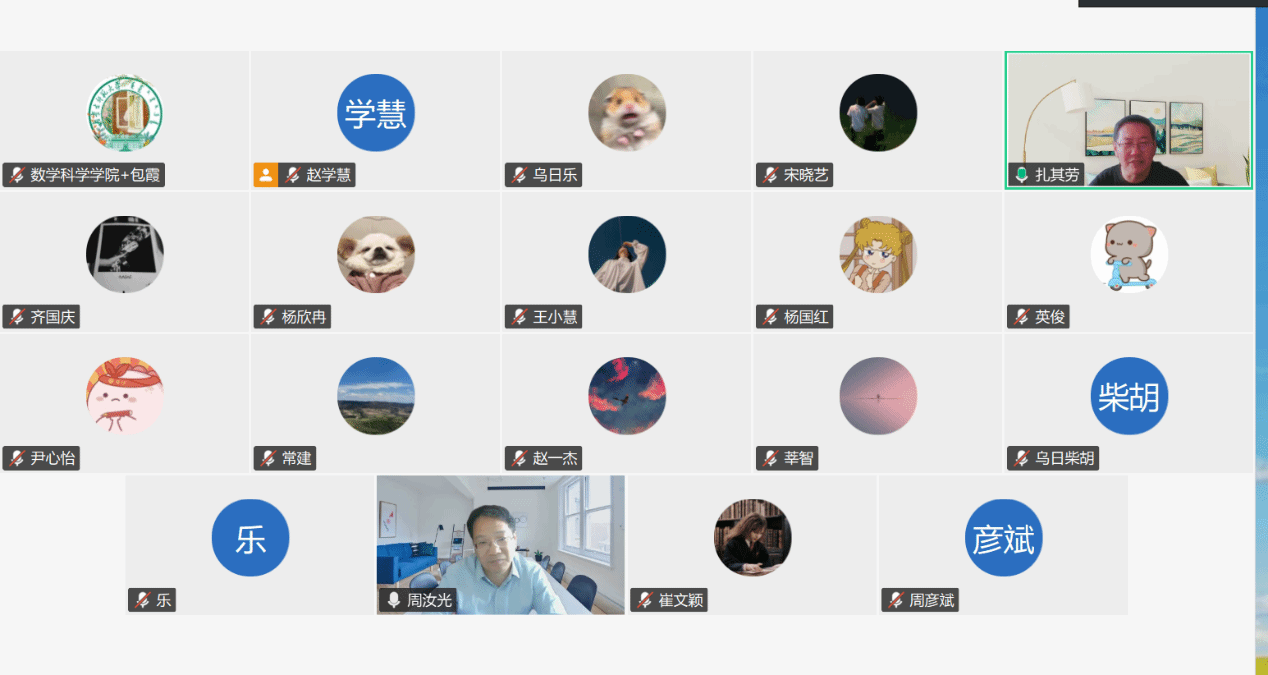Select the Sailor Moon avatar of 杨国红
1268x675 pixels.
878,254
